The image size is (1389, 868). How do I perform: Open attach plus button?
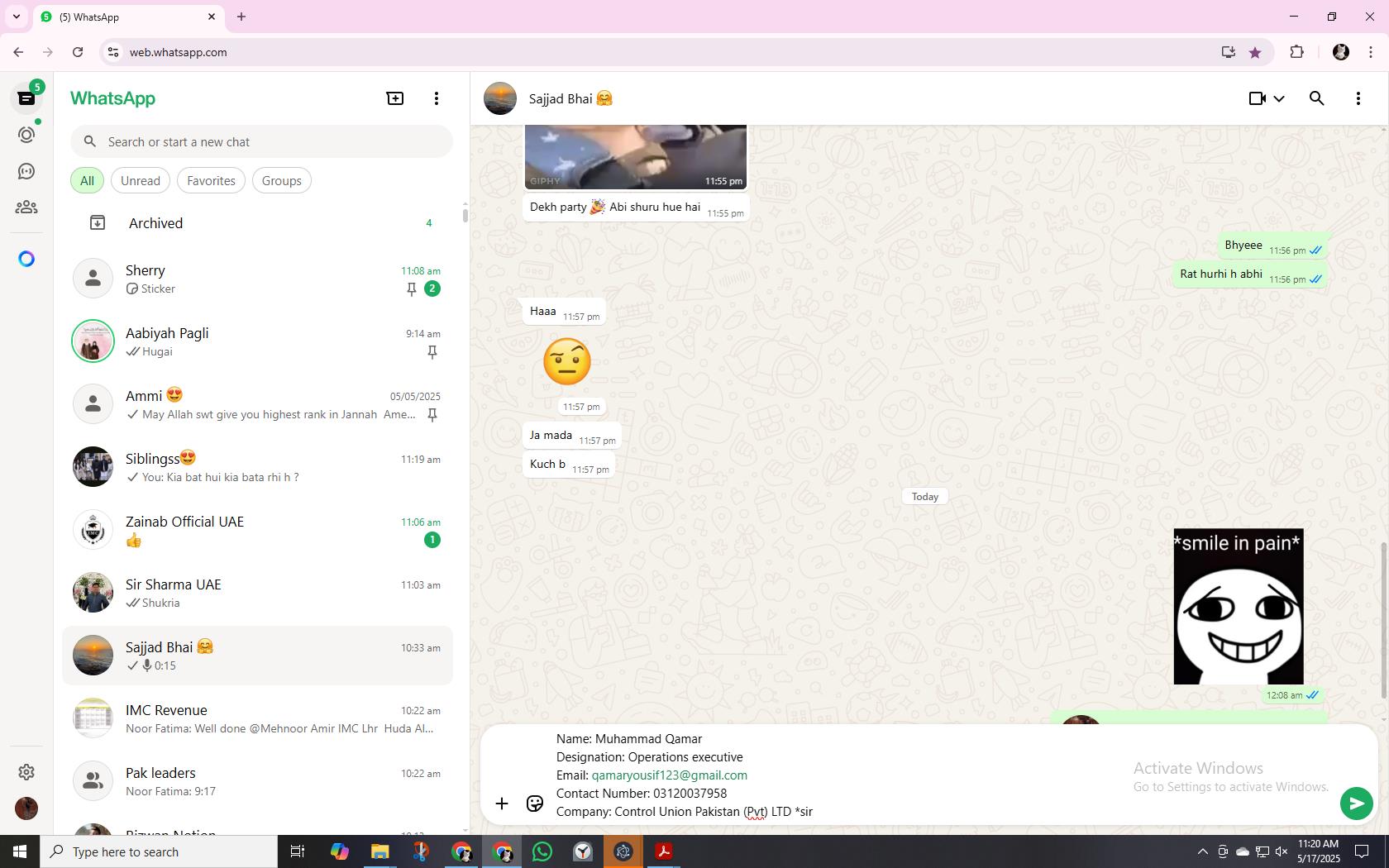[x=502, y=804]
